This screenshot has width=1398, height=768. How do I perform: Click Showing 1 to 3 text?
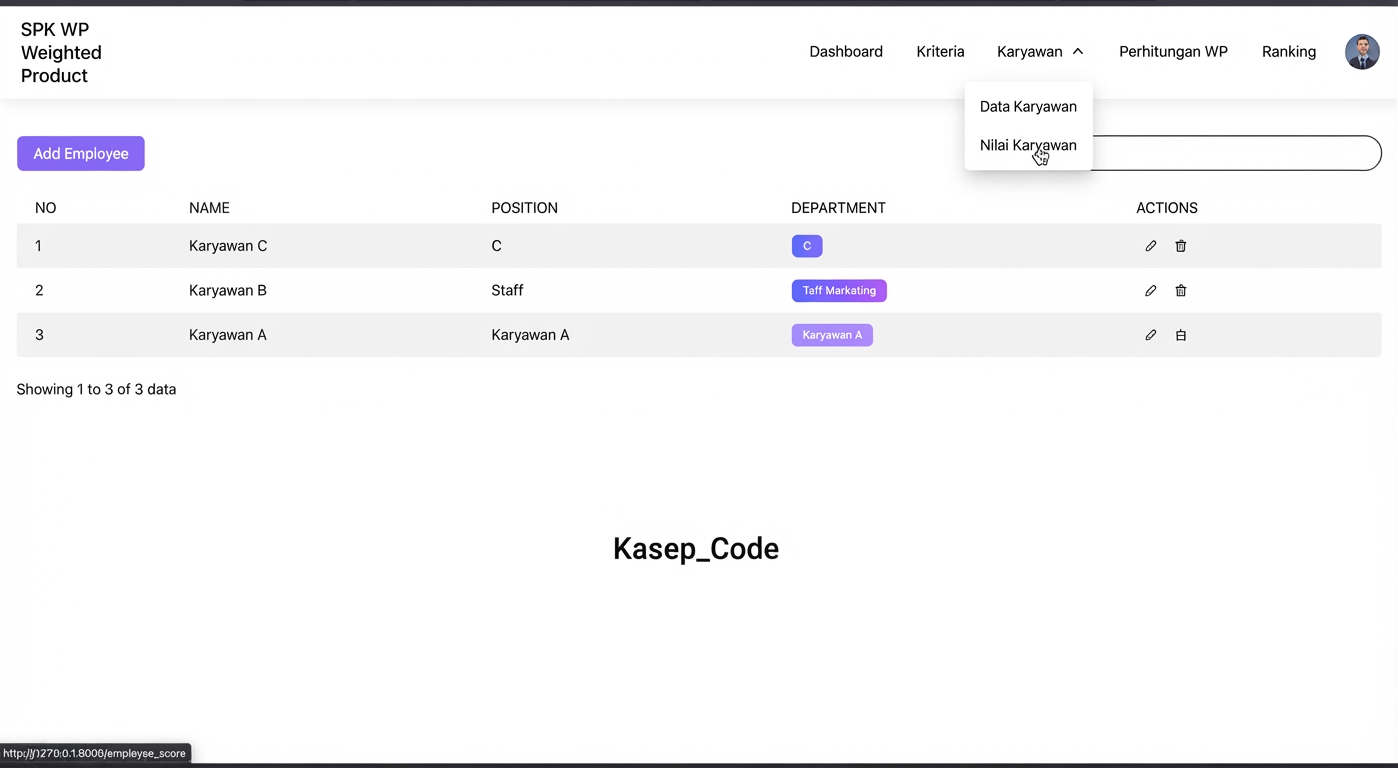point(96,389)
